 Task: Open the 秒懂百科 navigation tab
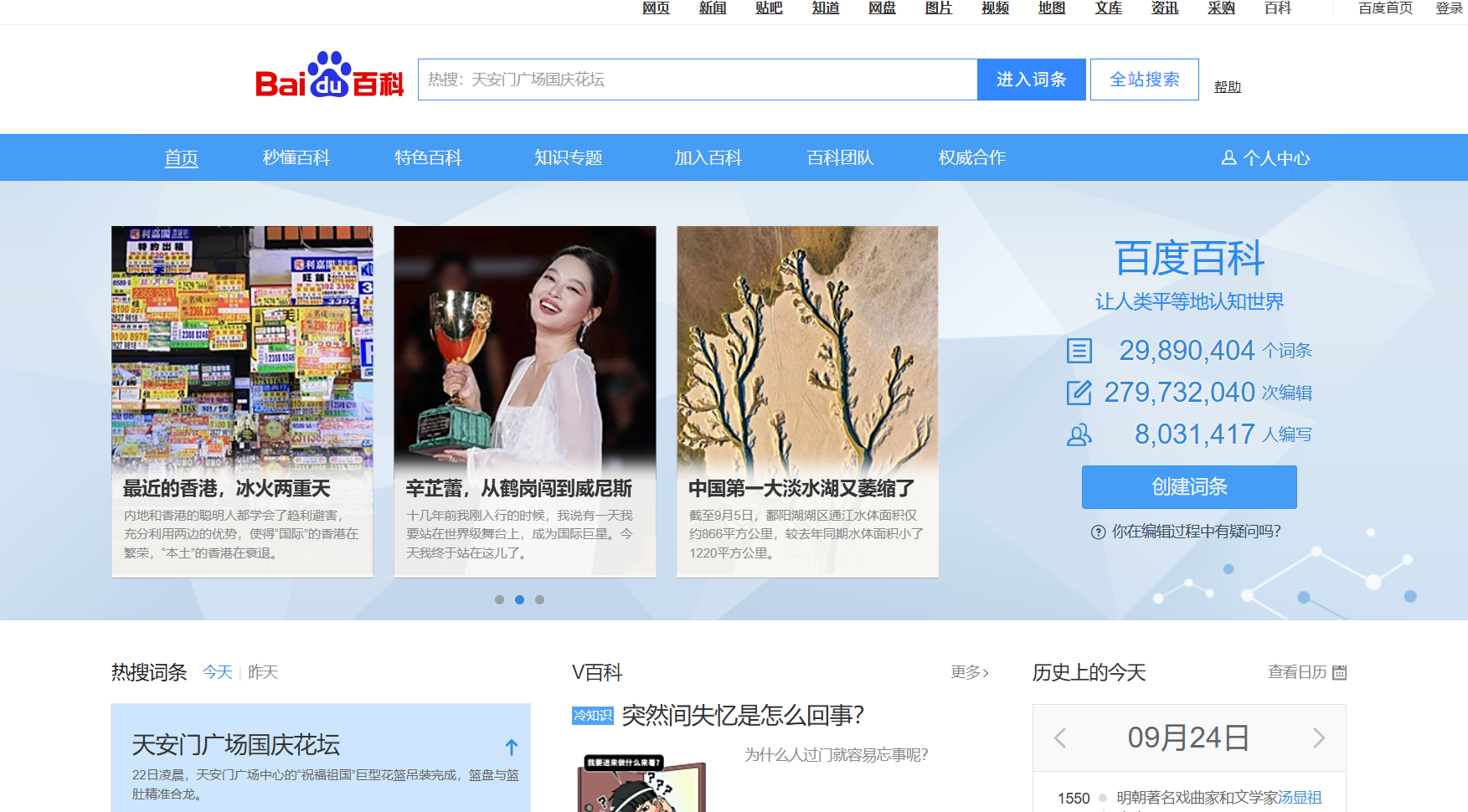296,157
